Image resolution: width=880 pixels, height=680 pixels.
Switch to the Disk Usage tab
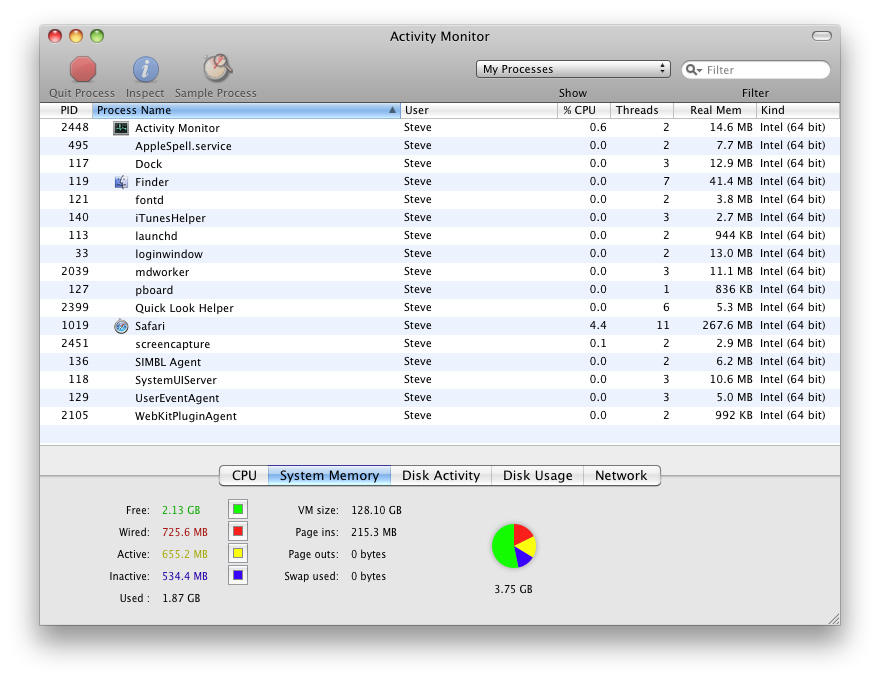tap(538, 475)
